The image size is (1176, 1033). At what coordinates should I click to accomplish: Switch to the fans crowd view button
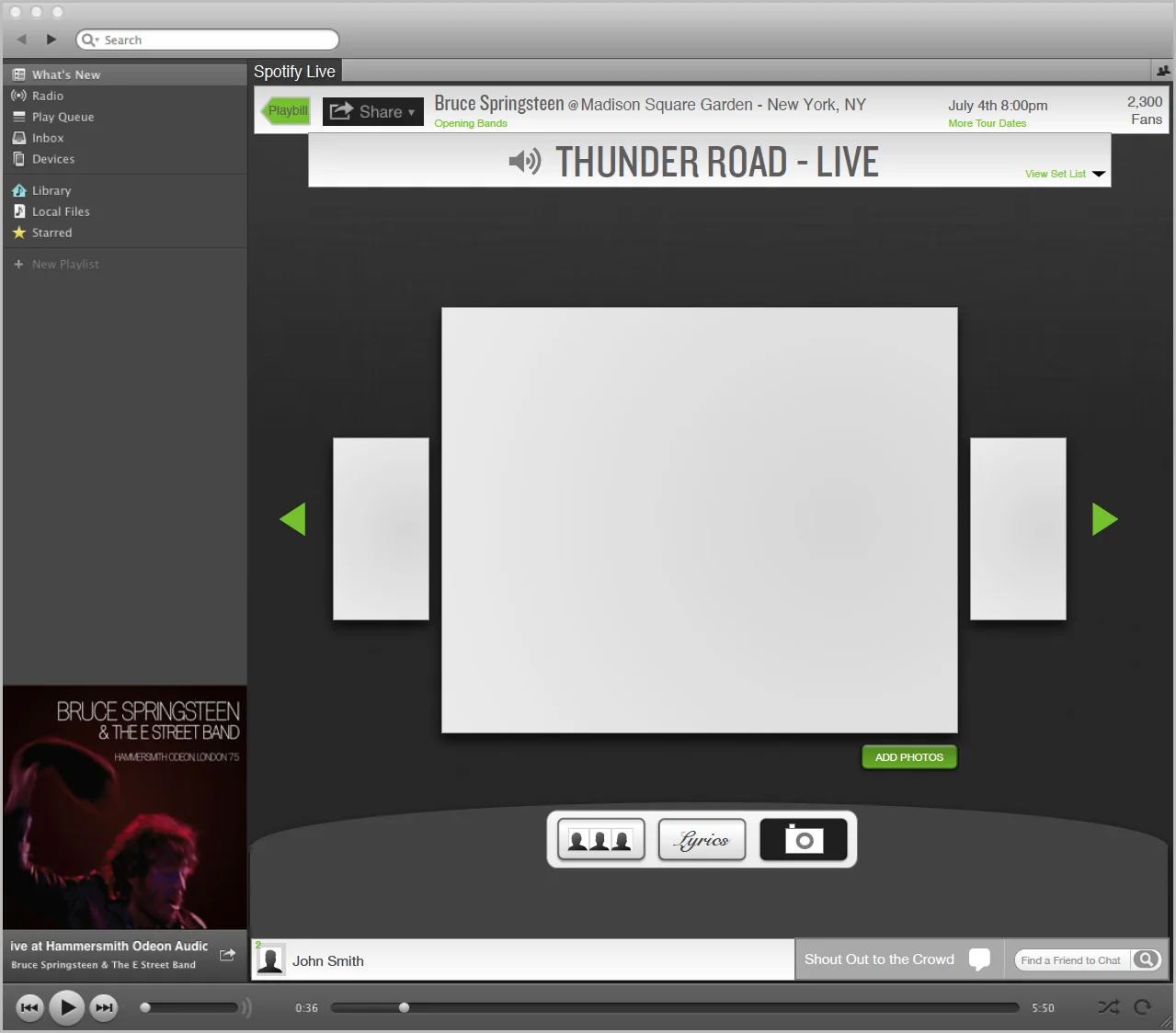coord(600,839)
